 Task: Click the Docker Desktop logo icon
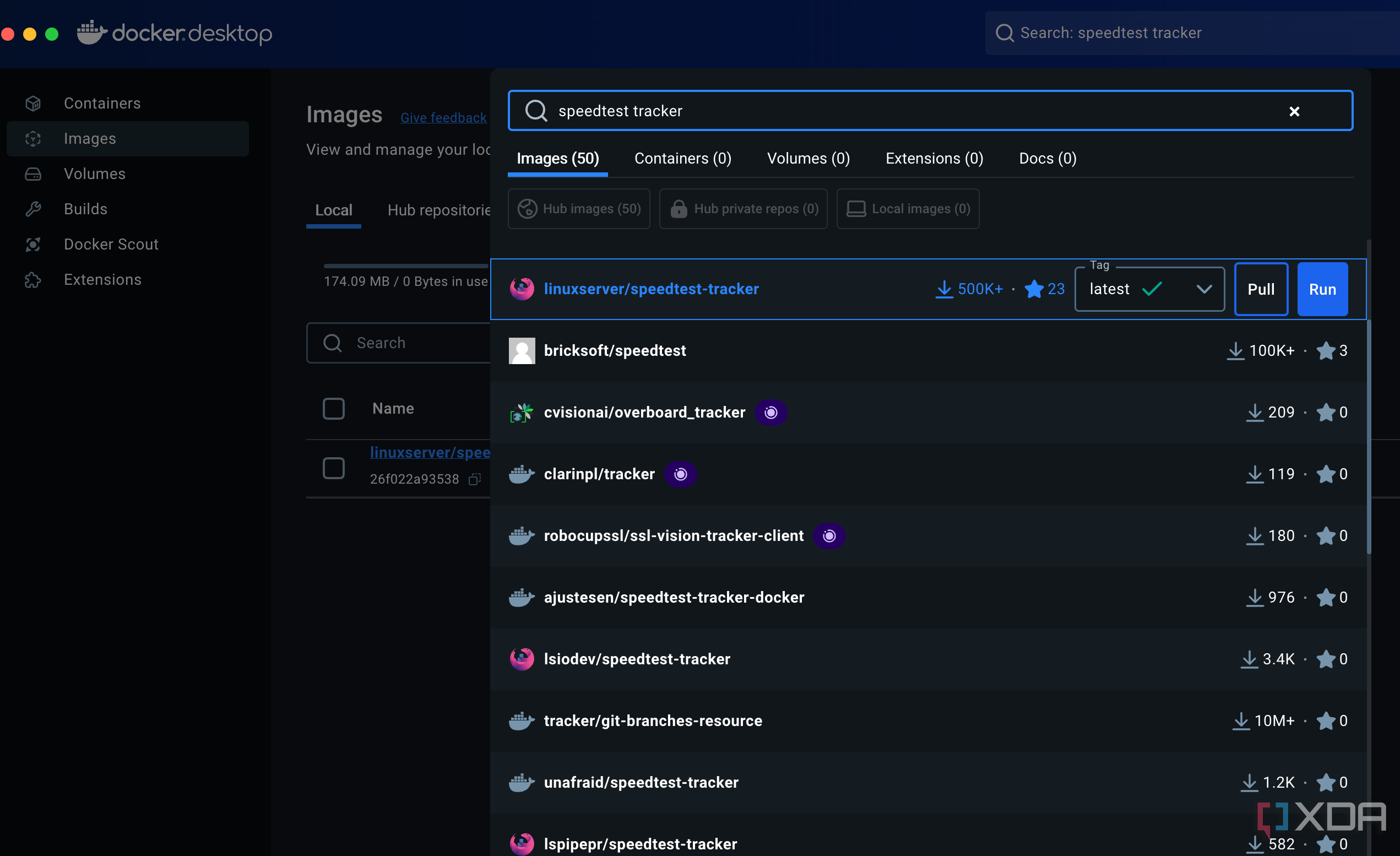(x=91, y=32)
